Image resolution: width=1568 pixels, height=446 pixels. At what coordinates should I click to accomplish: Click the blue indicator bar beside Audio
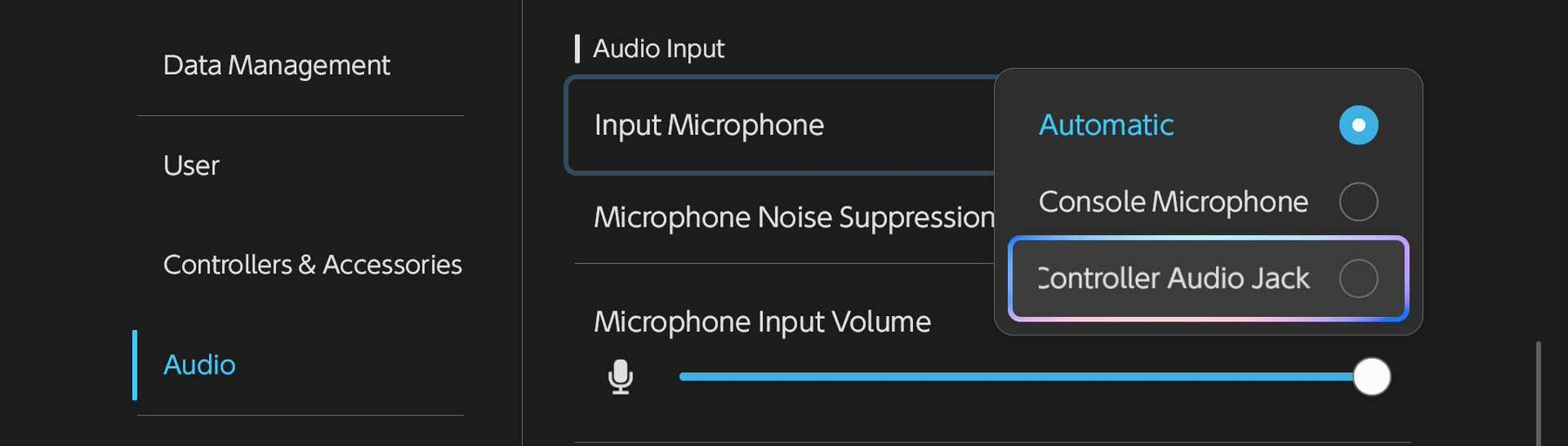(x=135, y=365)
